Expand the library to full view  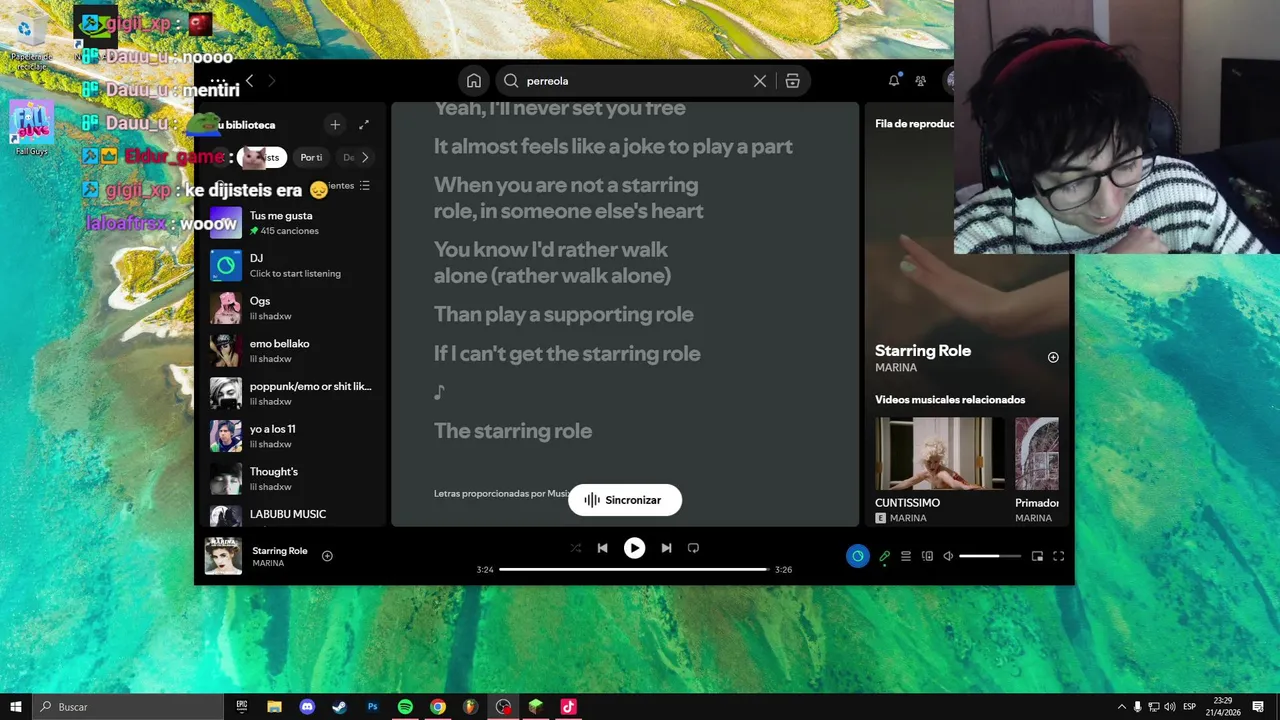pos(364,125)
